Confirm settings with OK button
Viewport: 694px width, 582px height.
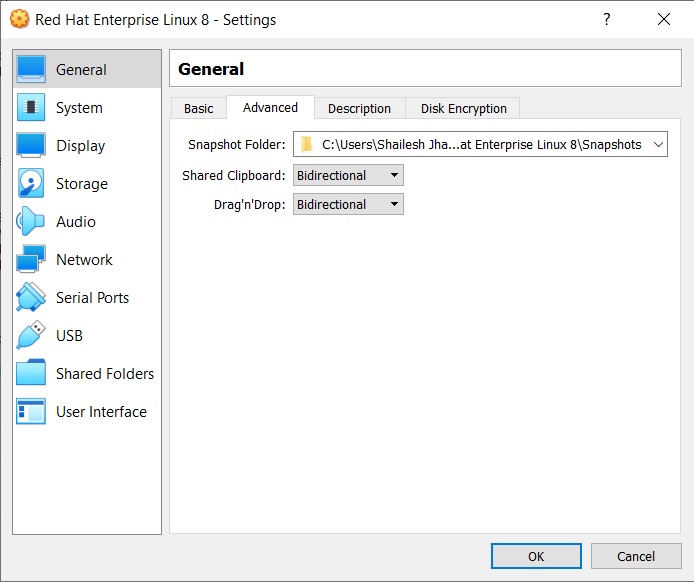(536, 556)
